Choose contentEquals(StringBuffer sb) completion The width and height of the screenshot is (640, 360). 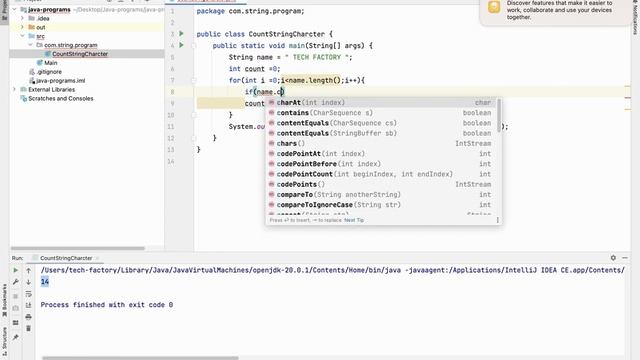click(x=381, y=133)
